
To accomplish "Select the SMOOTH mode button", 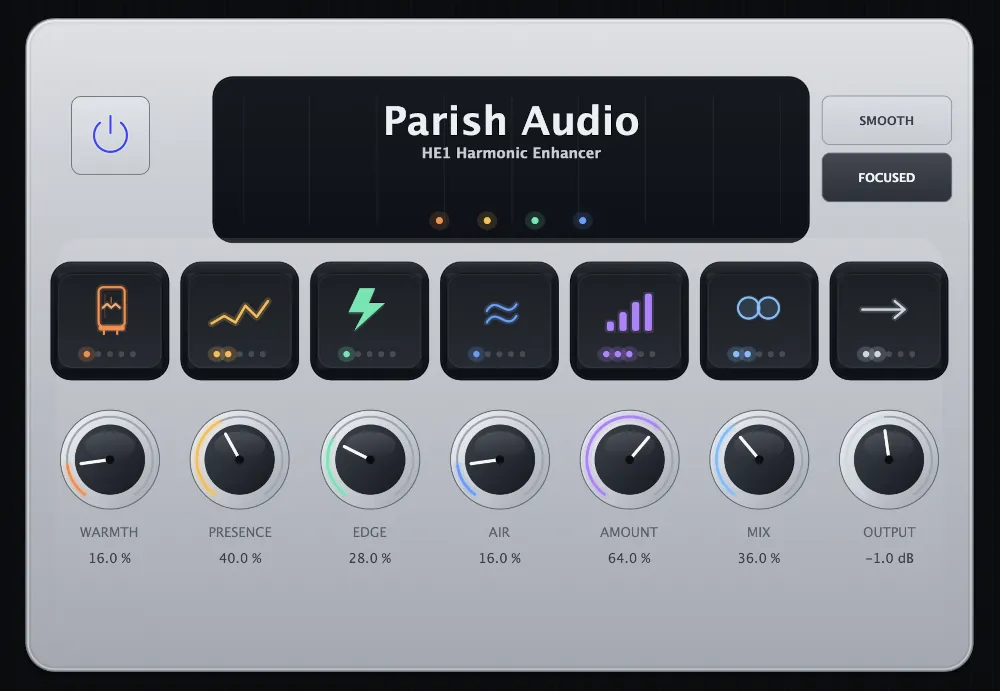I will click(886, 120).
